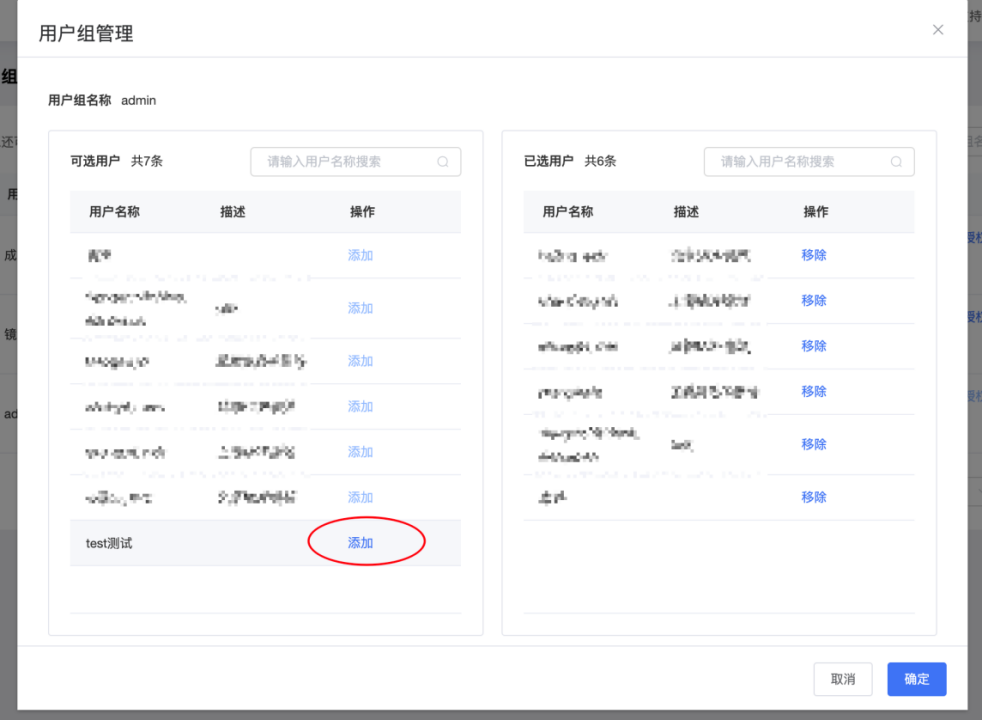
Task: Click the 用户名称 header in 可选用户 table
Action: (114, 212)
